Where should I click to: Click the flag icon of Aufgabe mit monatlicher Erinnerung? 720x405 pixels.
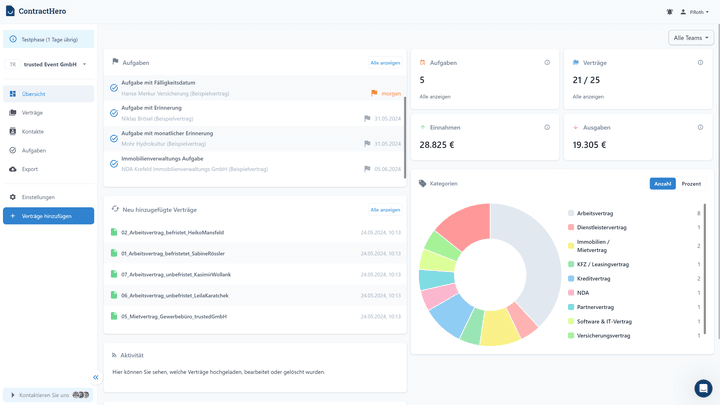[x=367, y=144]
